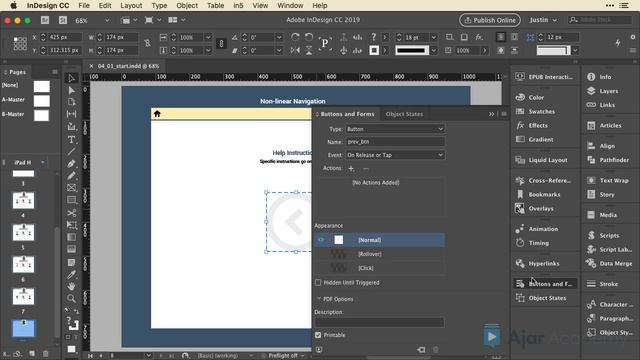
Task: Open the Justin workspace dropdown
Action: pos(543,20)
